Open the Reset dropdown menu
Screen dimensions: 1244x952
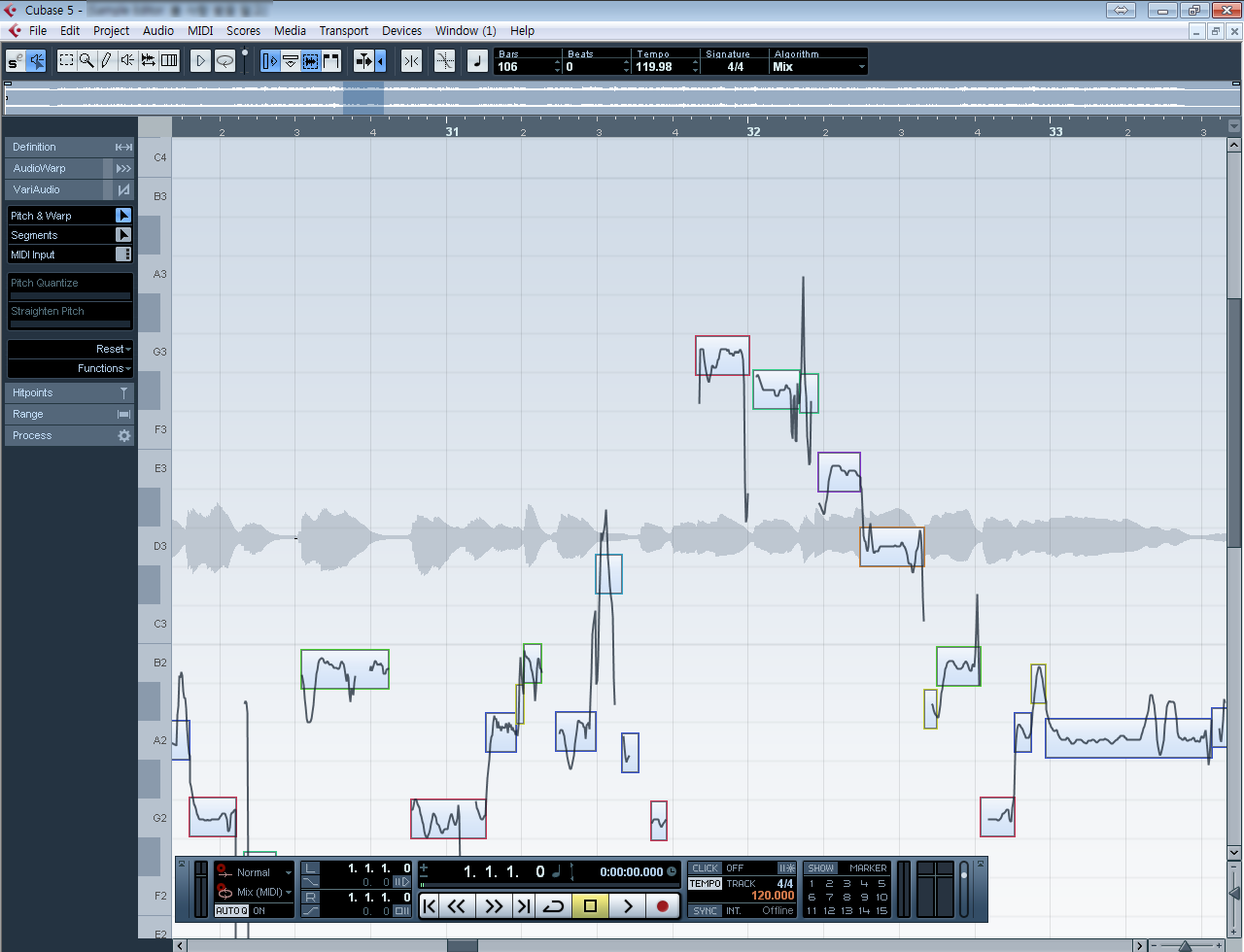113,349
